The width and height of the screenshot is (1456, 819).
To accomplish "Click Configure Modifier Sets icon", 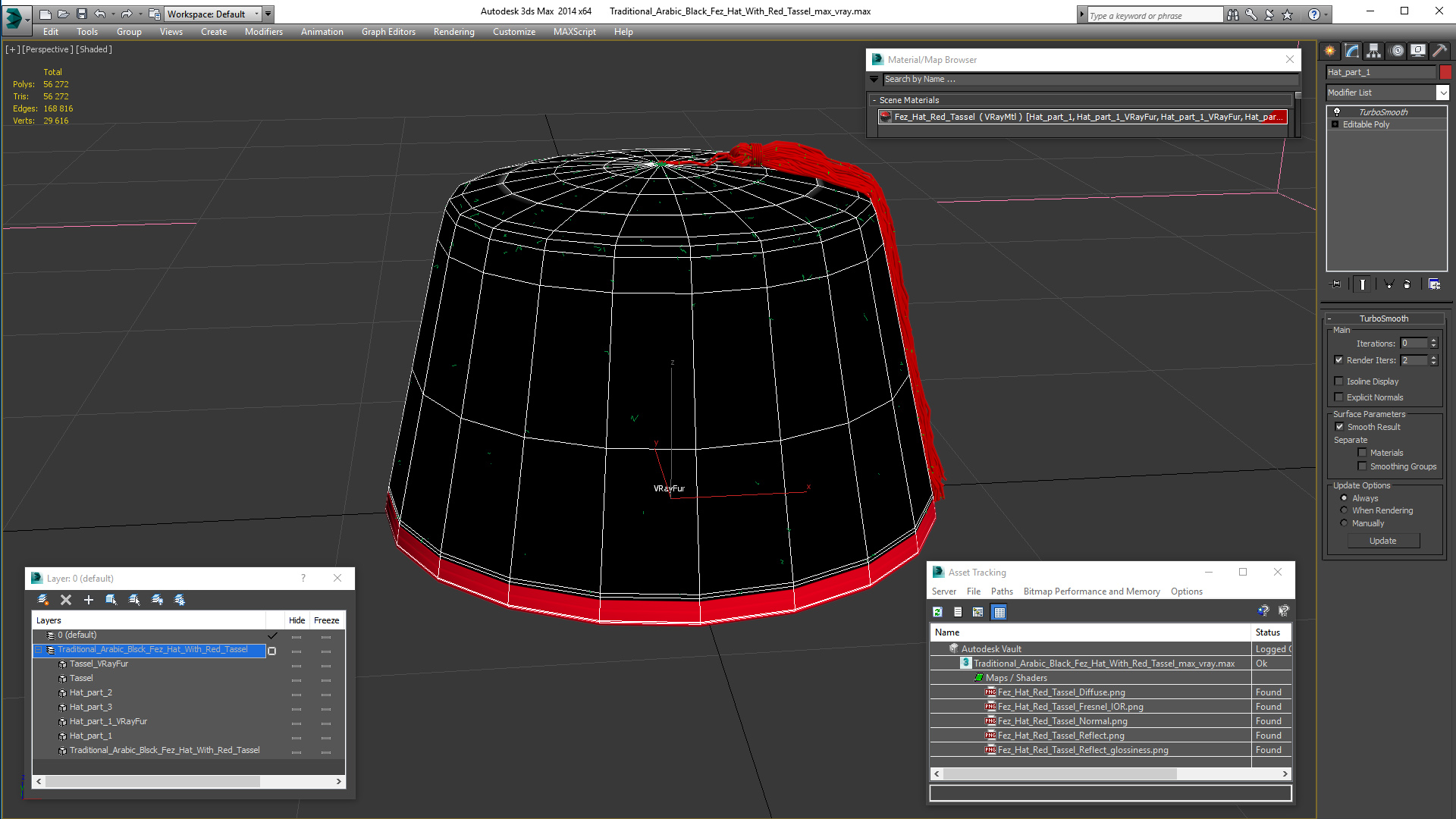I will coord(1435,284).
